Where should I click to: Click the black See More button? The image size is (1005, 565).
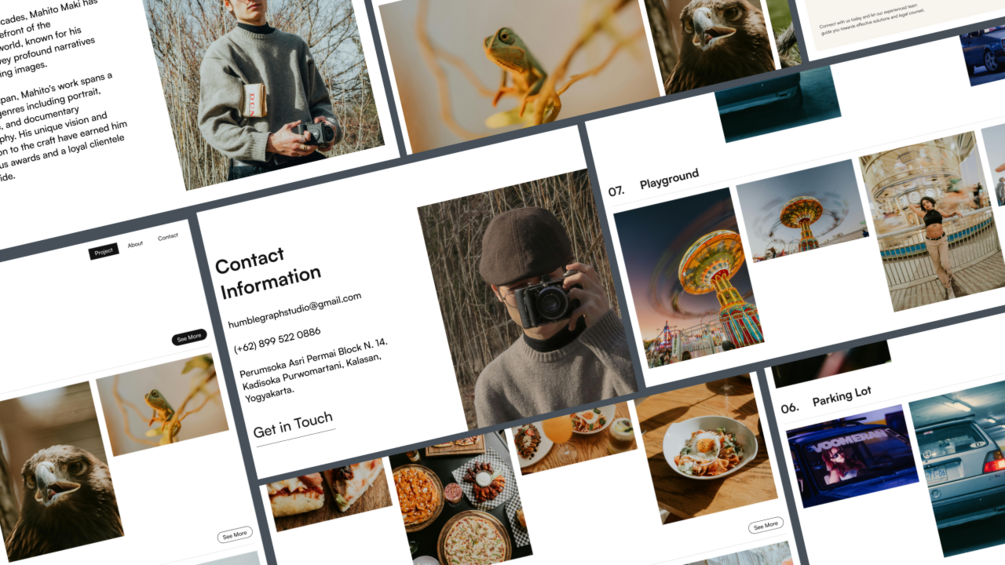pyautogui.click(x=189, y=336)
